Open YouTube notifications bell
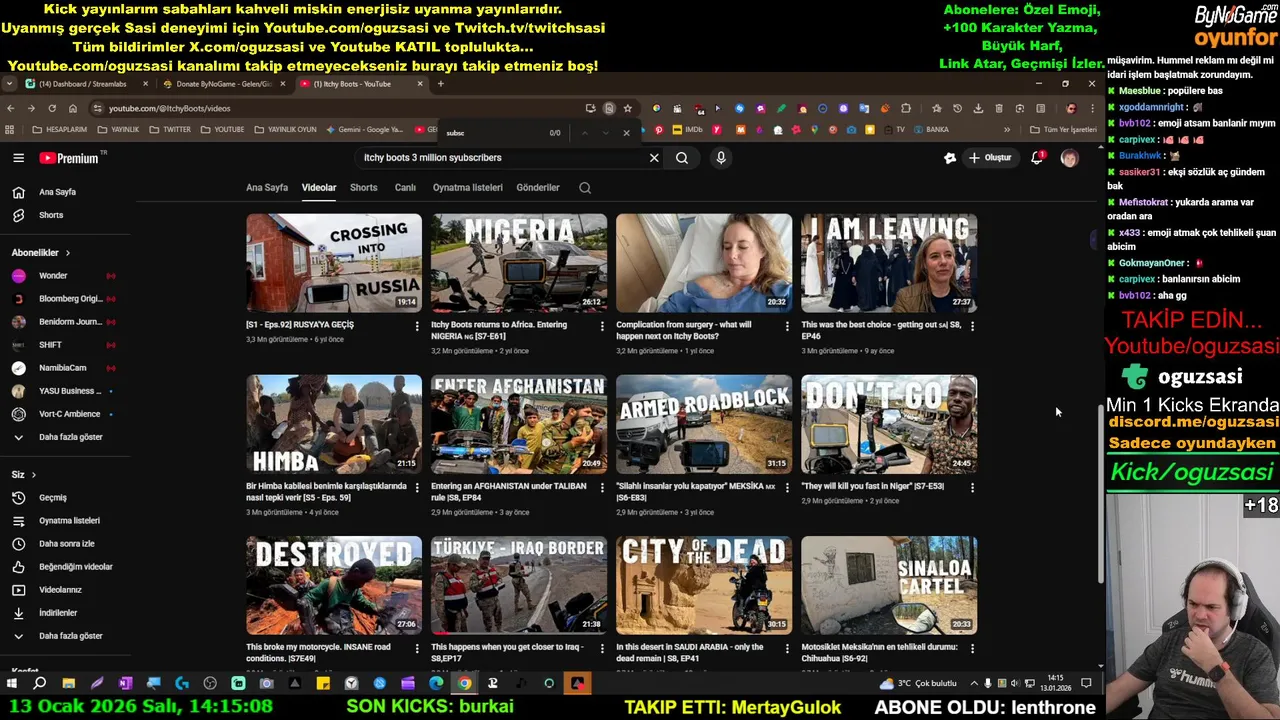The height and width of the screenshot is (720, 1280). point(1037,158)
